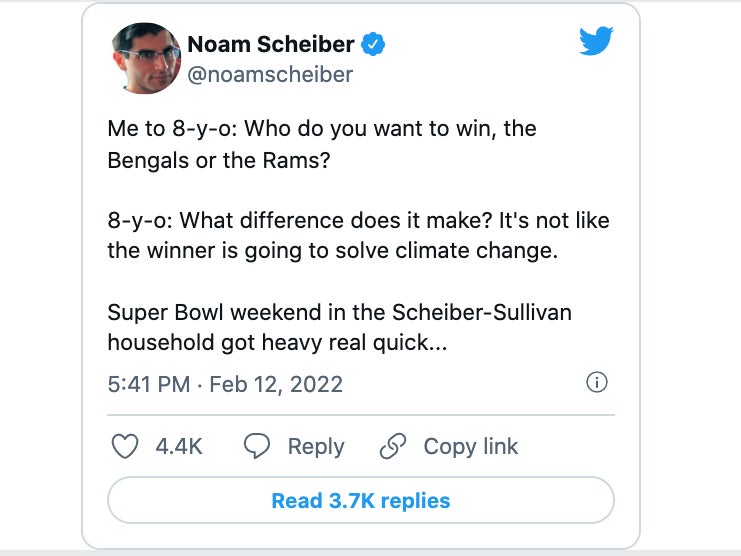The image size is (741, 556).
Task: Click the Reply text label
Action: 316,446
